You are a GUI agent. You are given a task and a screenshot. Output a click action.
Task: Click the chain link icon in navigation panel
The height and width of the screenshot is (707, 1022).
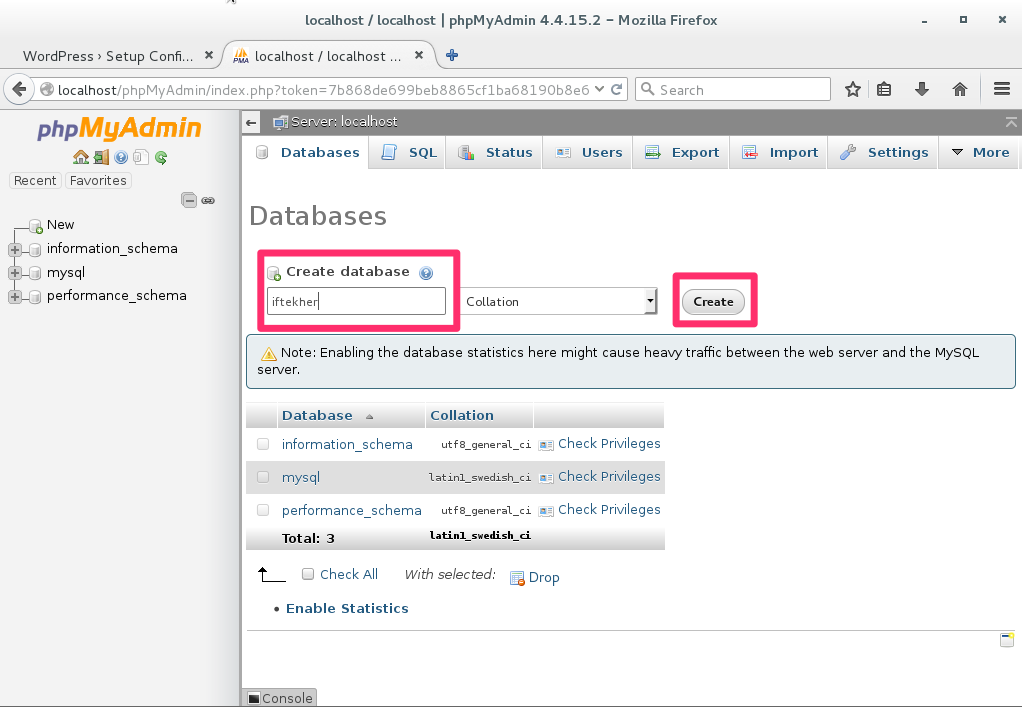208,200
